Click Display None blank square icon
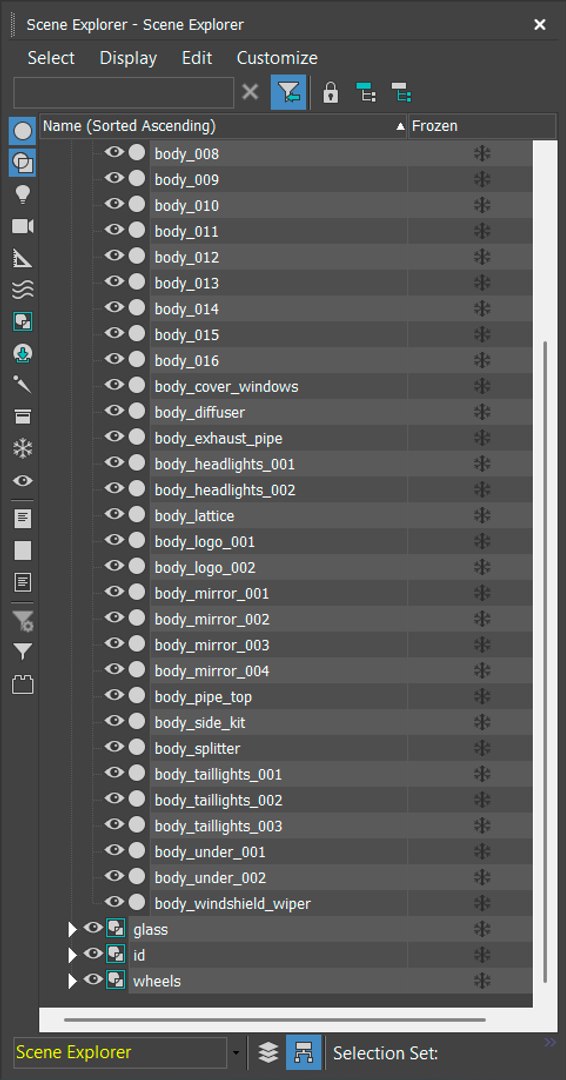The height and width of the screenshot is (1080, 566). click(23, 550)
